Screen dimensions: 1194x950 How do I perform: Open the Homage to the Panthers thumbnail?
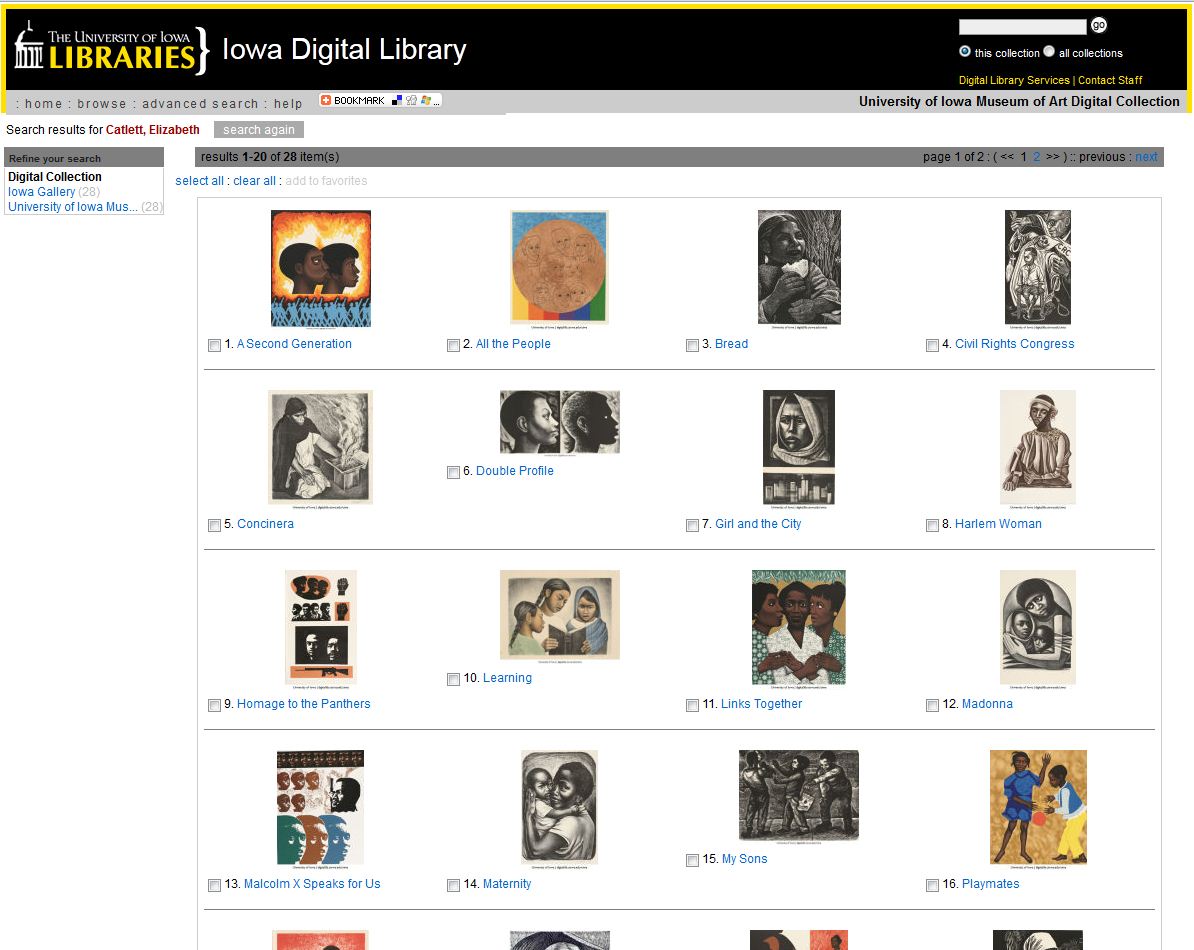(320, 628)
